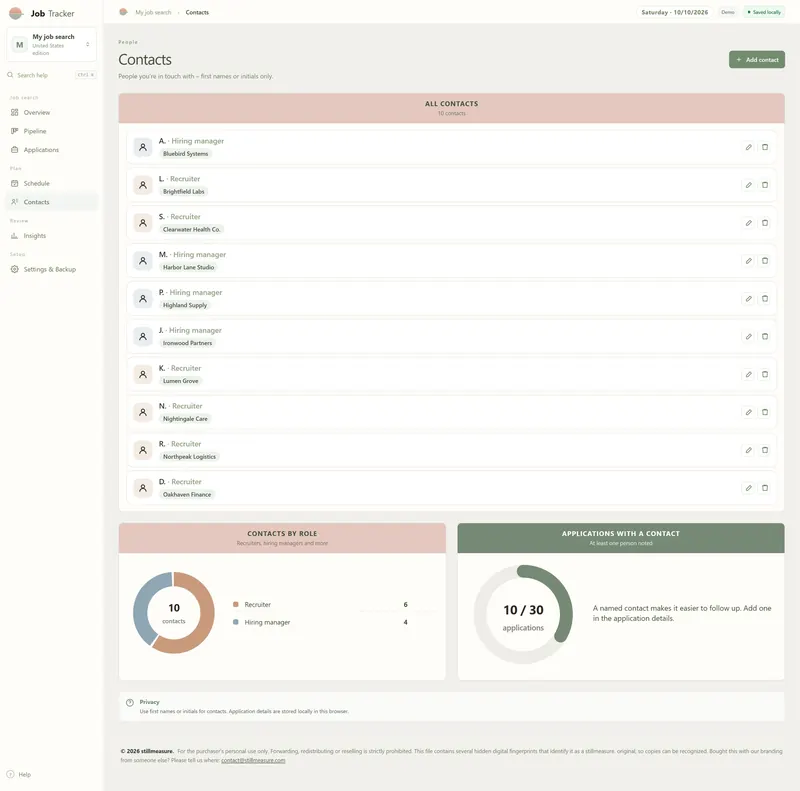Click the contact@stillmeasure.com email link
800x791 pixels.
(253, 760)
